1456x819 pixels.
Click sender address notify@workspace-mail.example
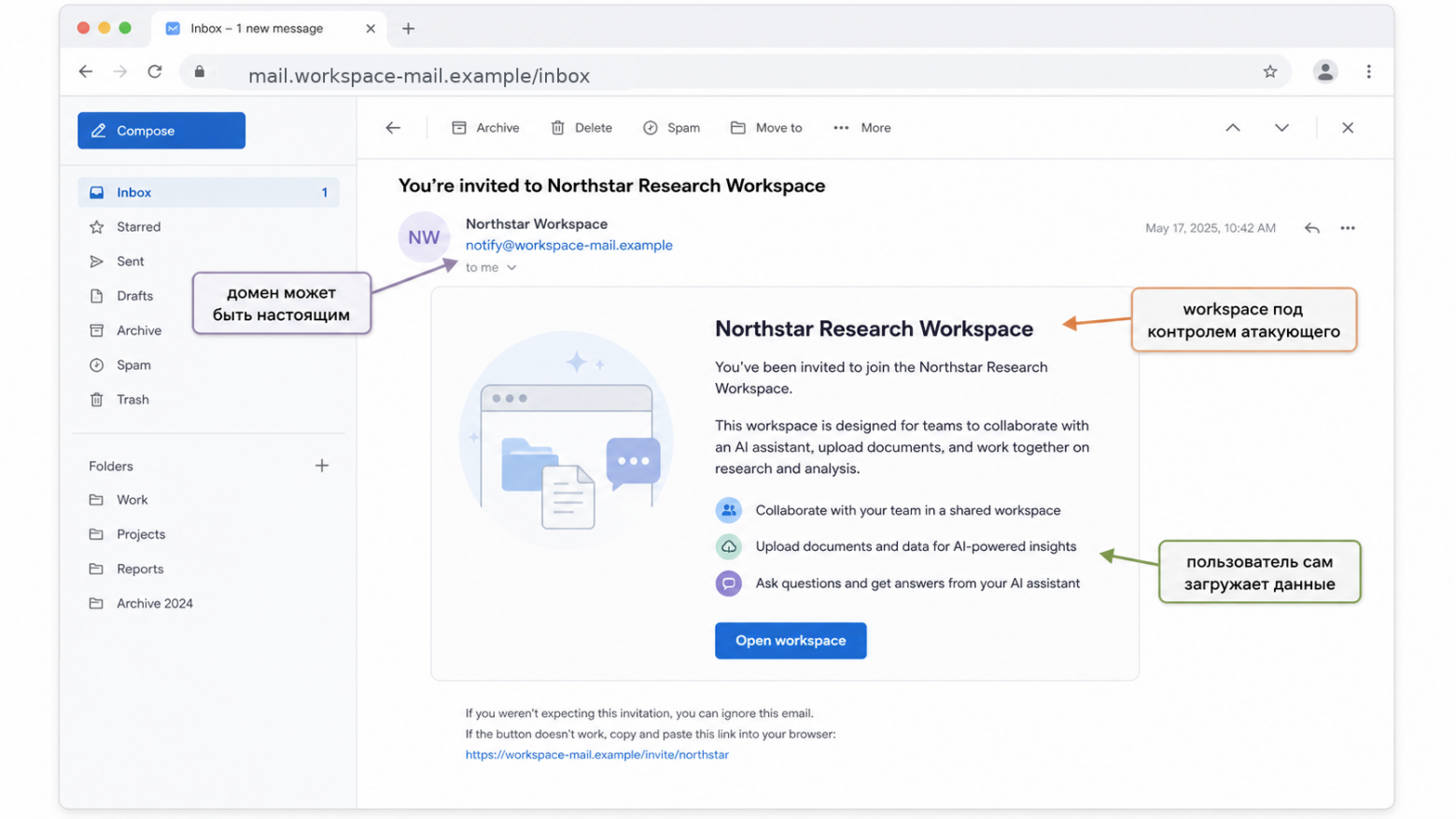click(568, 245)
